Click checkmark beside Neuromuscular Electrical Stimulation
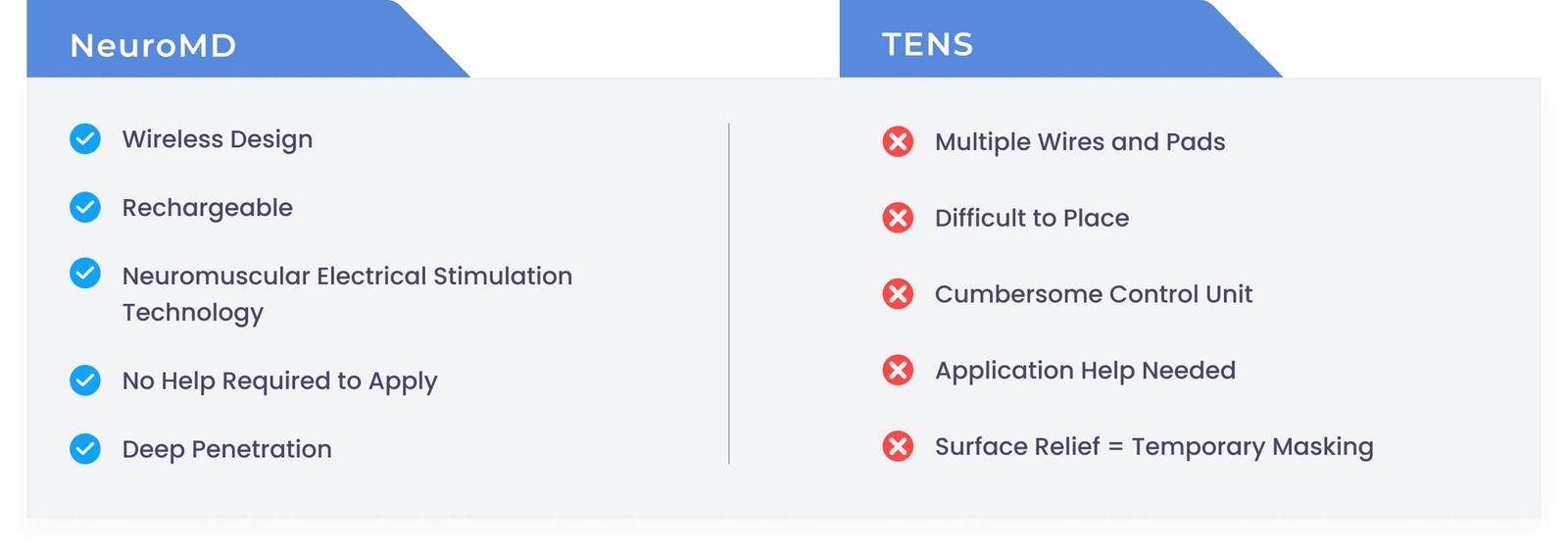This screenshot has width=1568, height=558. 85,274
